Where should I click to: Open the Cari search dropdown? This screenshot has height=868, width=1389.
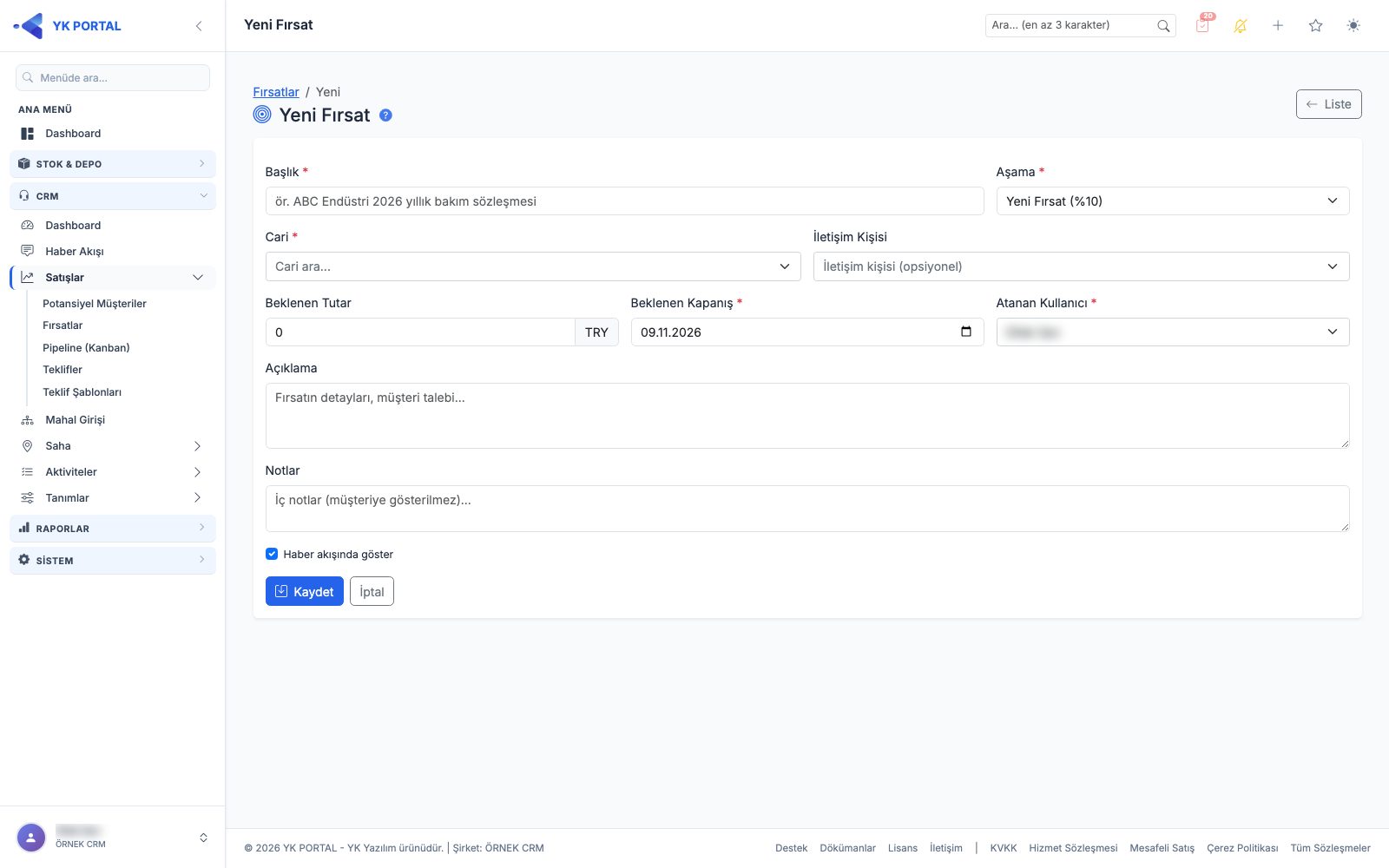(x=533, y=266)
